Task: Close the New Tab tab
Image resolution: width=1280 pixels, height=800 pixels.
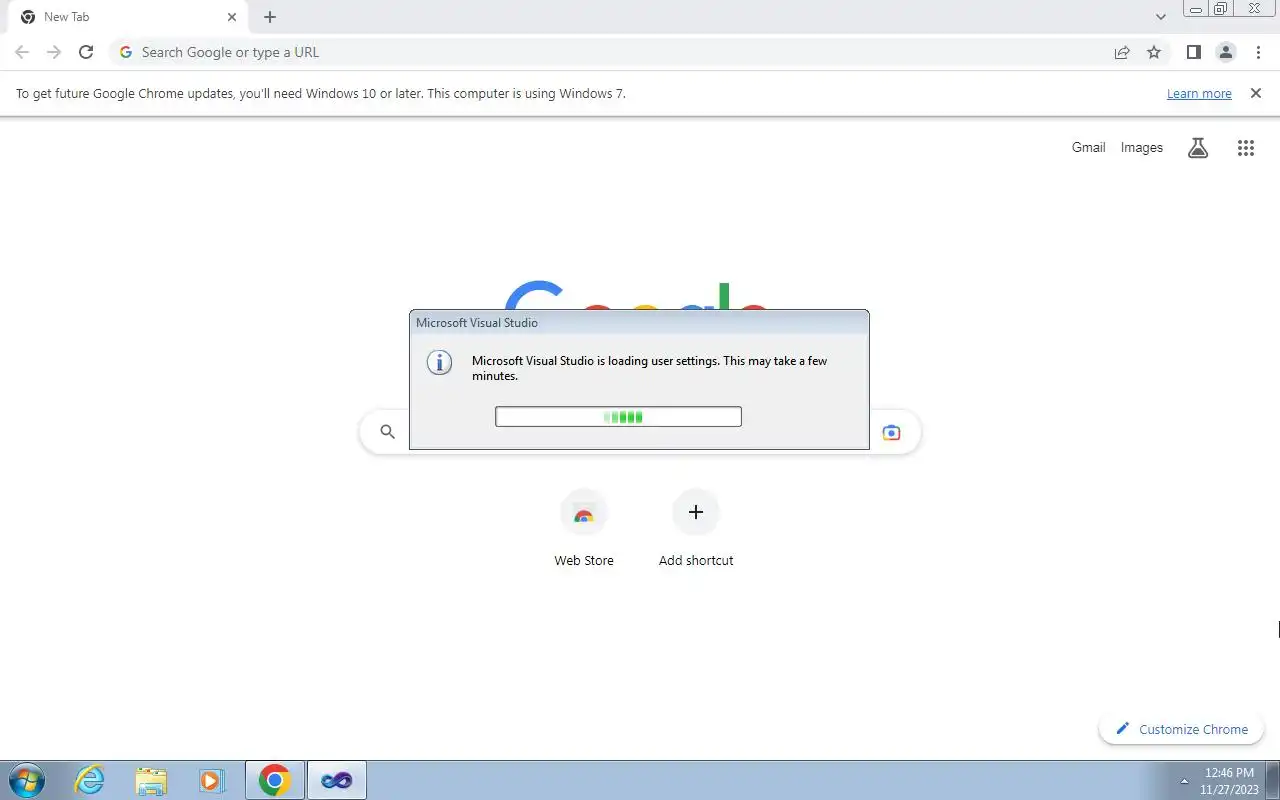Action: point(232,17)
